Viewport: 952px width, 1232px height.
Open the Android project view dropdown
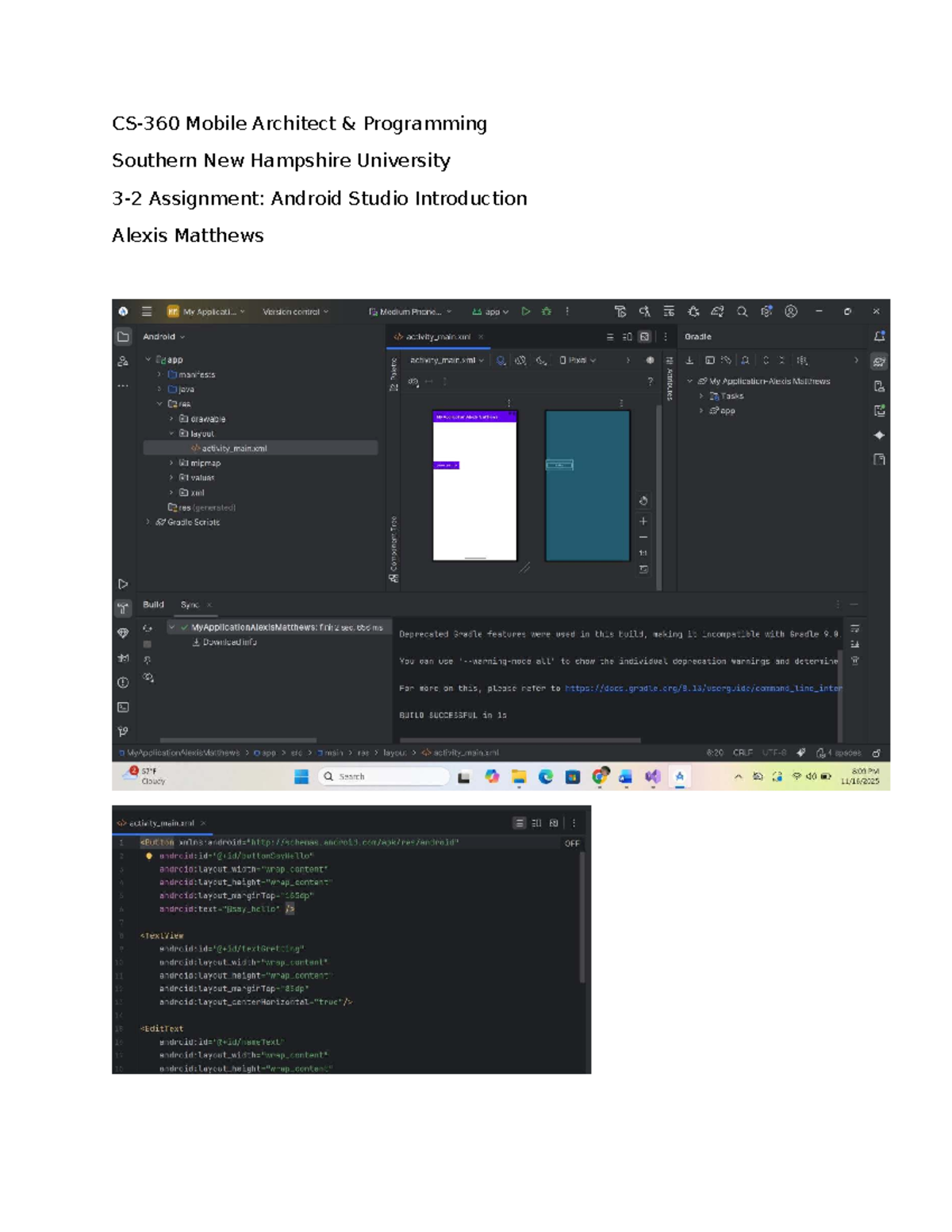[x=163, y=336]
